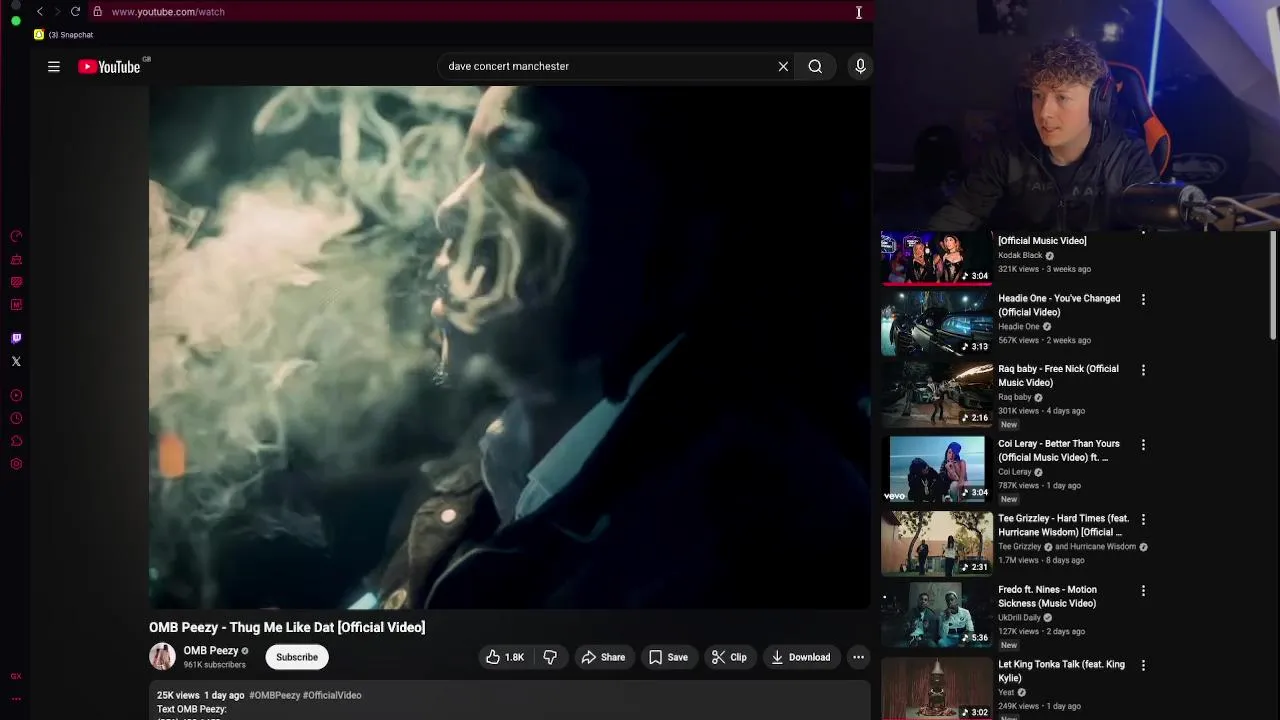The image size is (1280, 720).
Task: Open Raq baby Free Nick thumbnail
Action: click(936, 394)
